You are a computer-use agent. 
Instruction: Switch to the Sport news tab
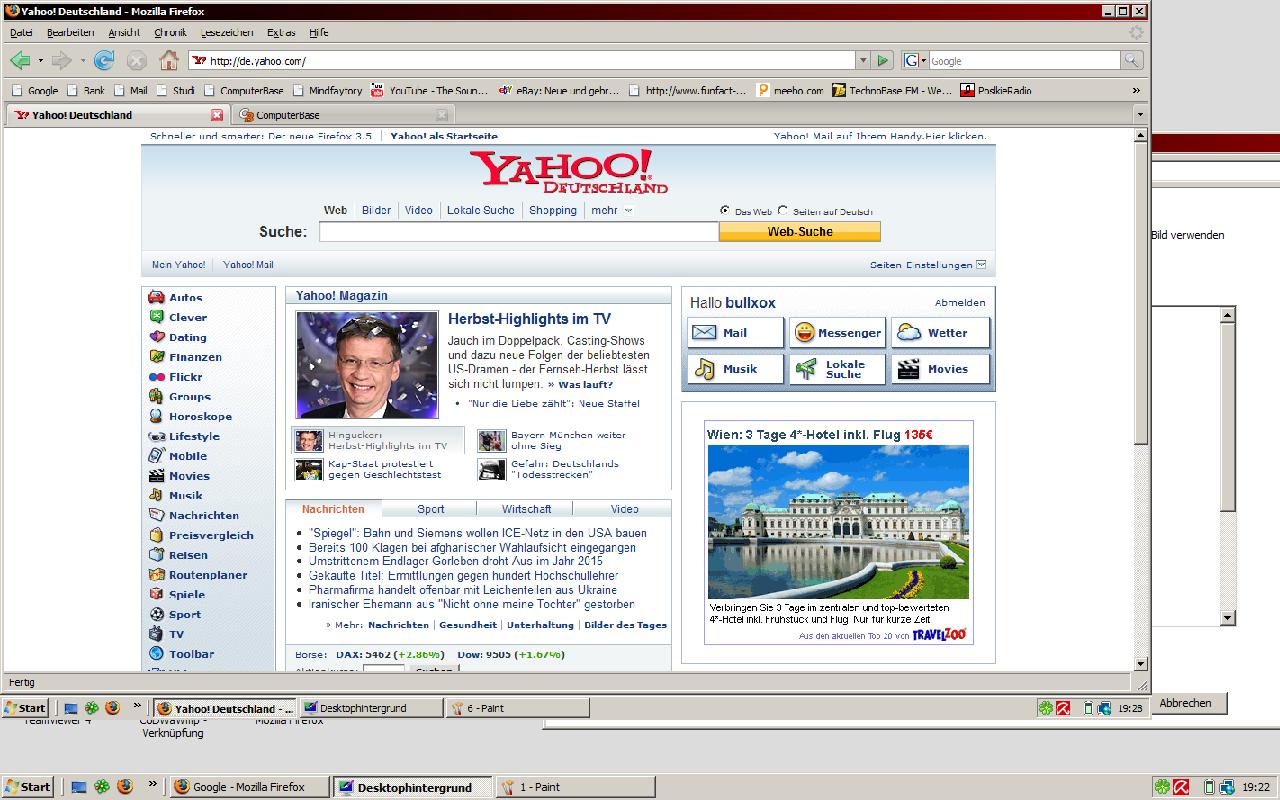[x=431, y=509]
